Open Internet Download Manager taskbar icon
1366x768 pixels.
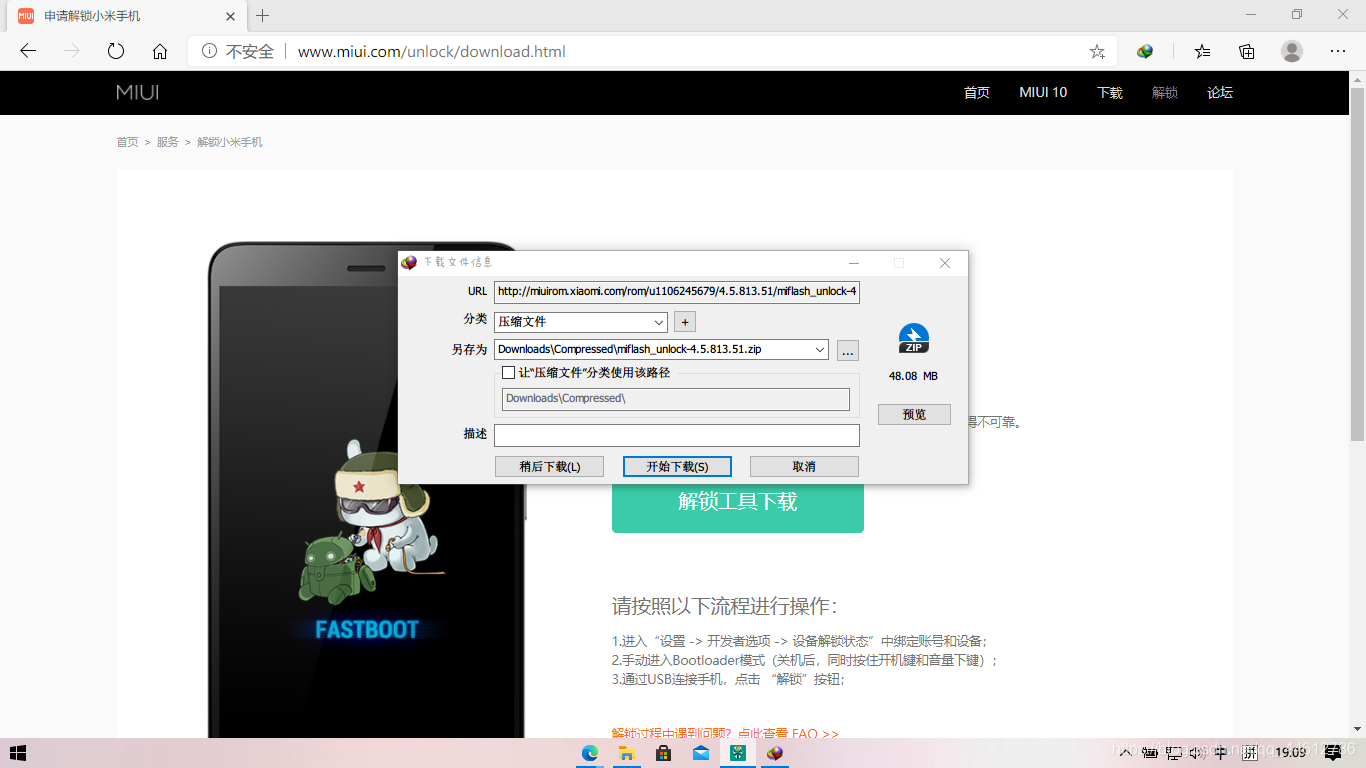point(775,753)
